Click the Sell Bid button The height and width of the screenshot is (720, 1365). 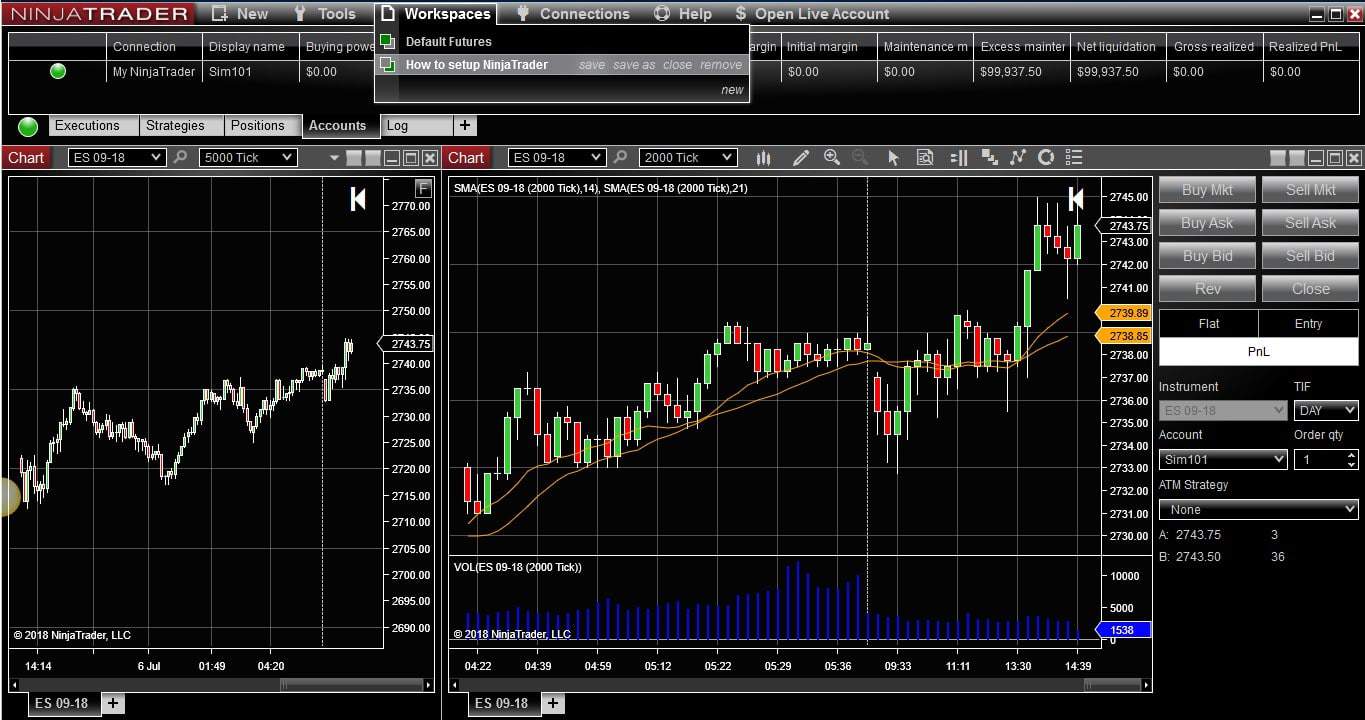pos(1310,256)
